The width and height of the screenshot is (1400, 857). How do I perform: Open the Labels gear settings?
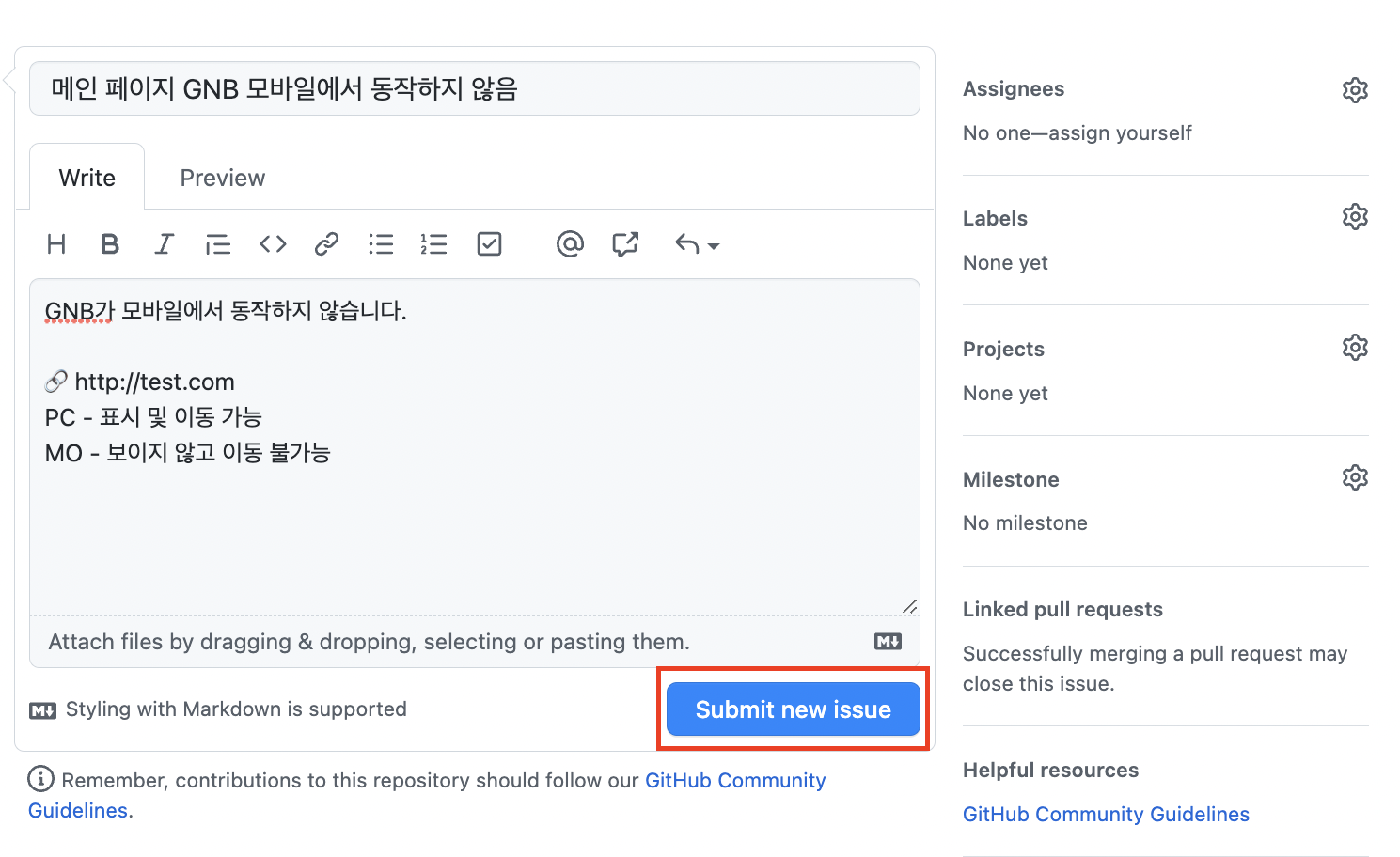coord(1355,217)
